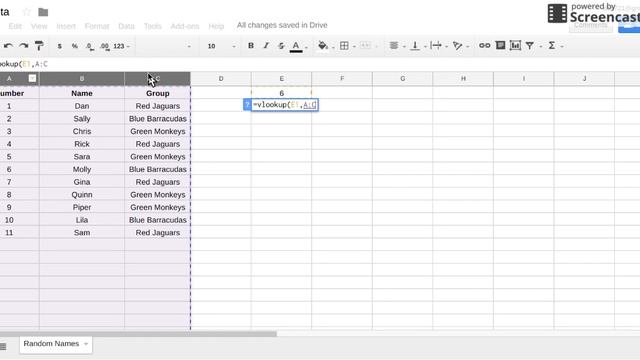Toggle Italic formatting

[x=266, y=46]
